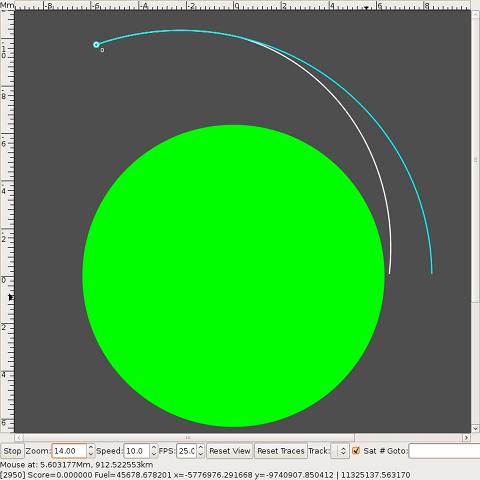
Task: Click the Score and Fuel status line
Action: click(x=205, y=475)
